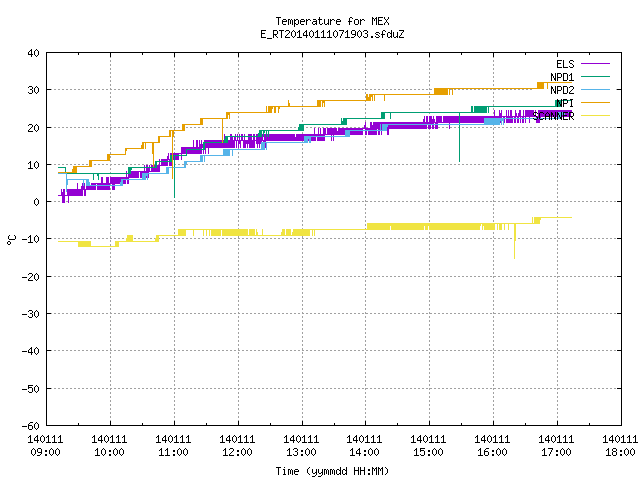Click the NPD2 legend label
This screenshot has height=480, width=640.
click(562, 90)
